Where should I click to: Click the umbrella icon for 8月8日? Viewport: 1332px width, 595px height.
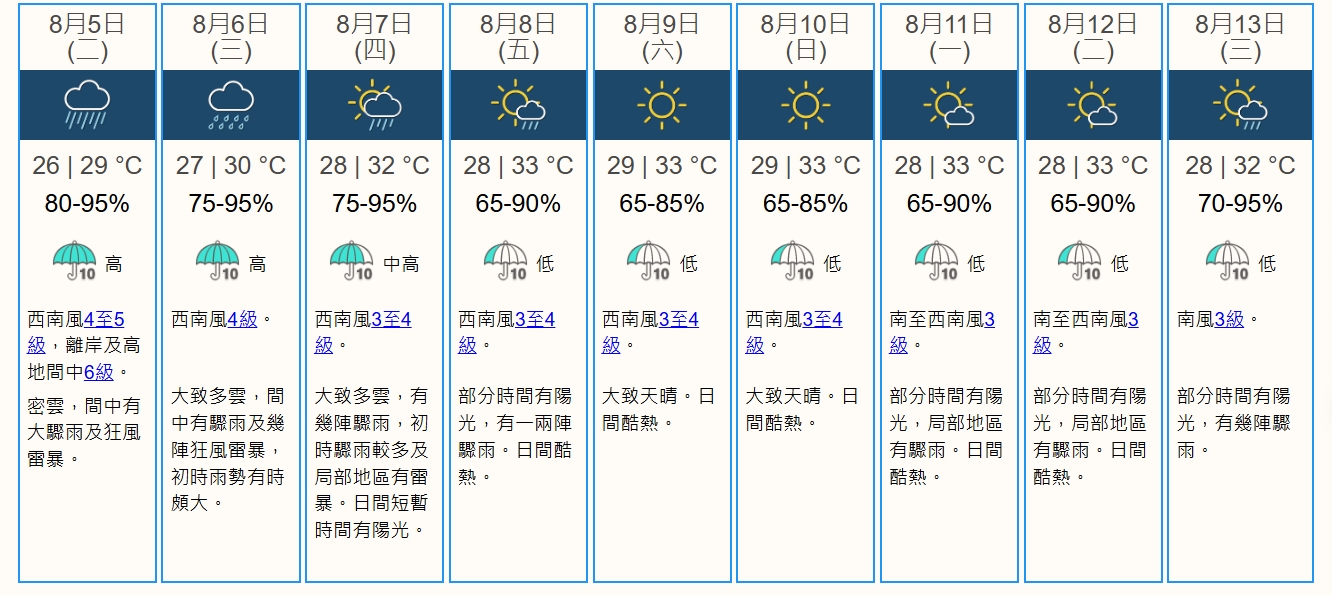pos(506,262)
